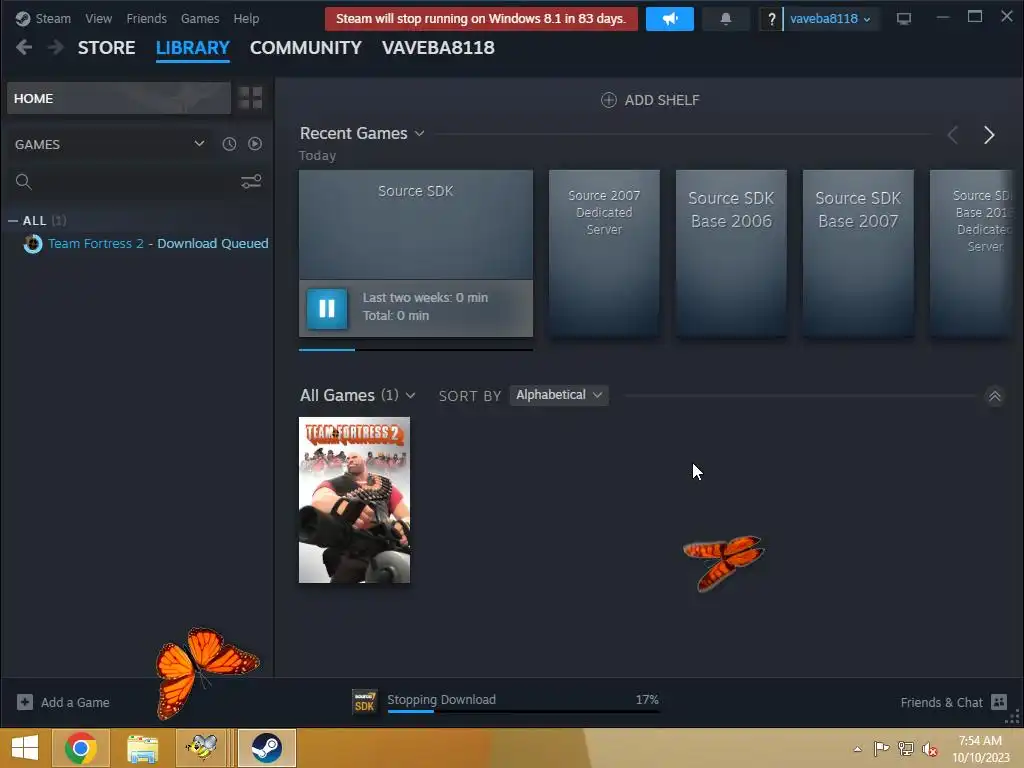This screenshot has width=1024, height=768.
Task: Open All Games shelf dropdown
Action: point(410,395)
